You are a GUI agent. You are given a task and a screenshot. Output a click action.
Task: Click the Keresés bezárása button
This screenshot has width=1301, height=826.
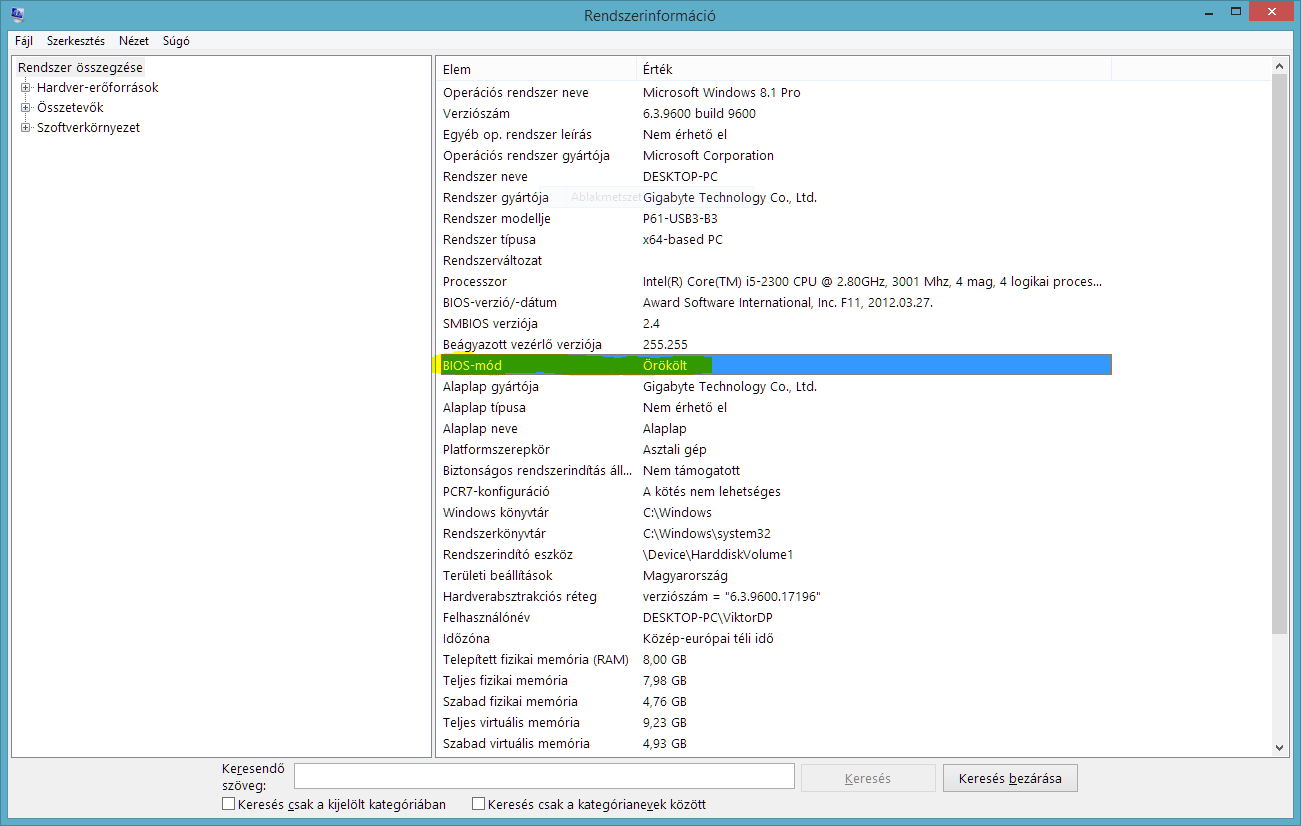[1010, 778]
